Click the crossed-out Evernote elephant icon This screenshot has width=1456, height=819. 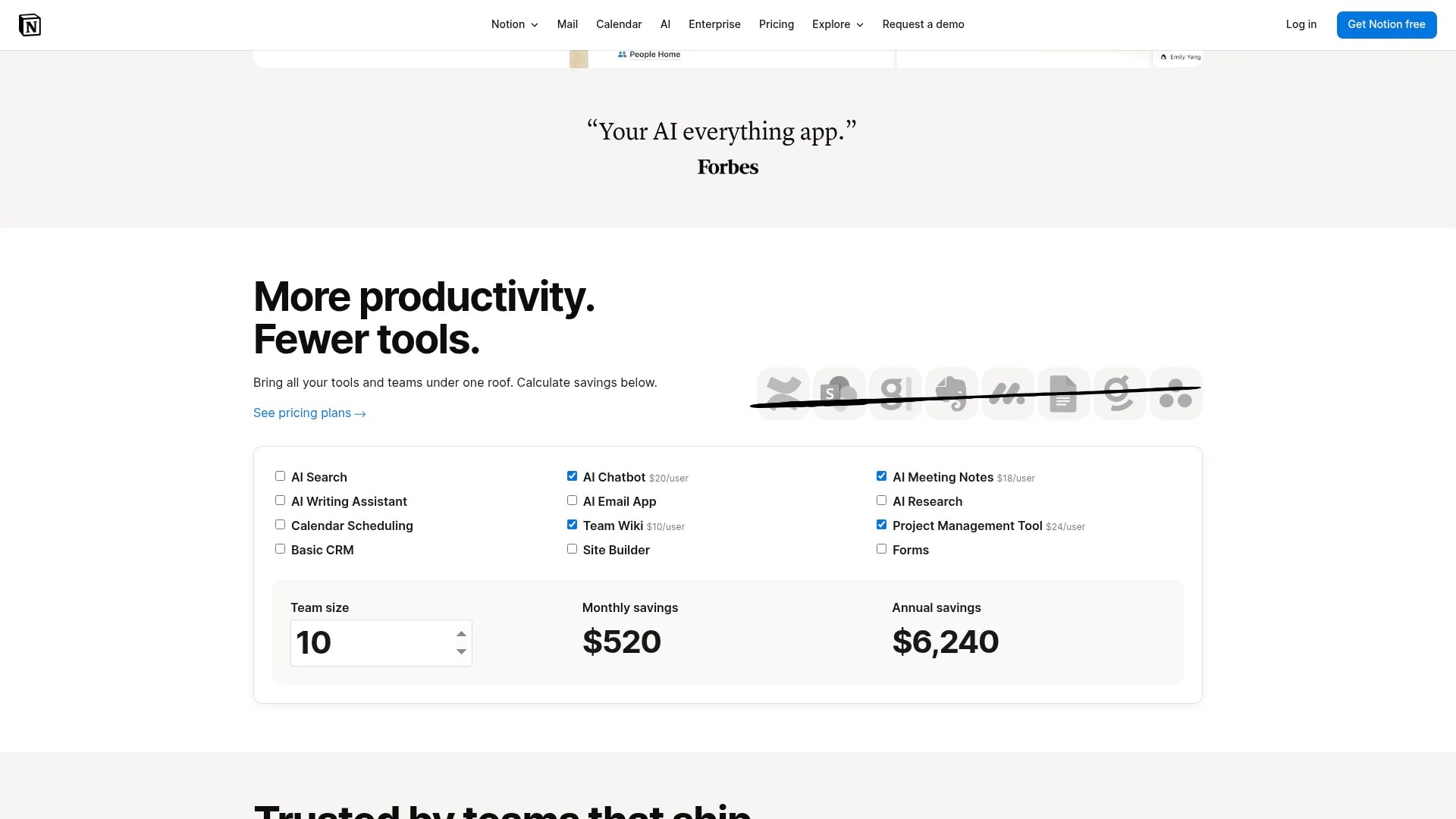[951, 394]
